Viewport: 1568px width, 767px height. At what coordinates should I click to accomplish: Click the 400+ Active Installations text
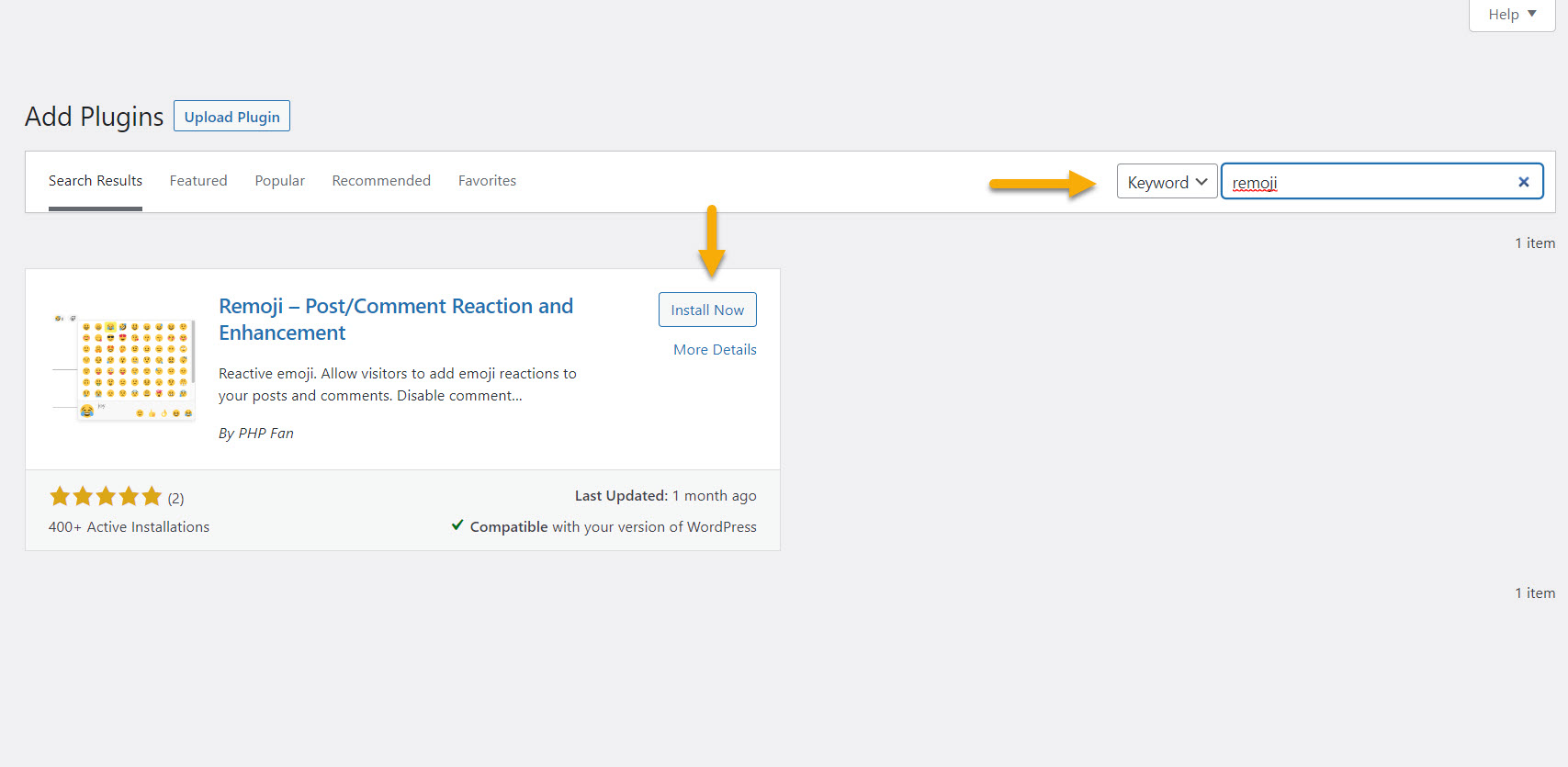pos(129,527)
